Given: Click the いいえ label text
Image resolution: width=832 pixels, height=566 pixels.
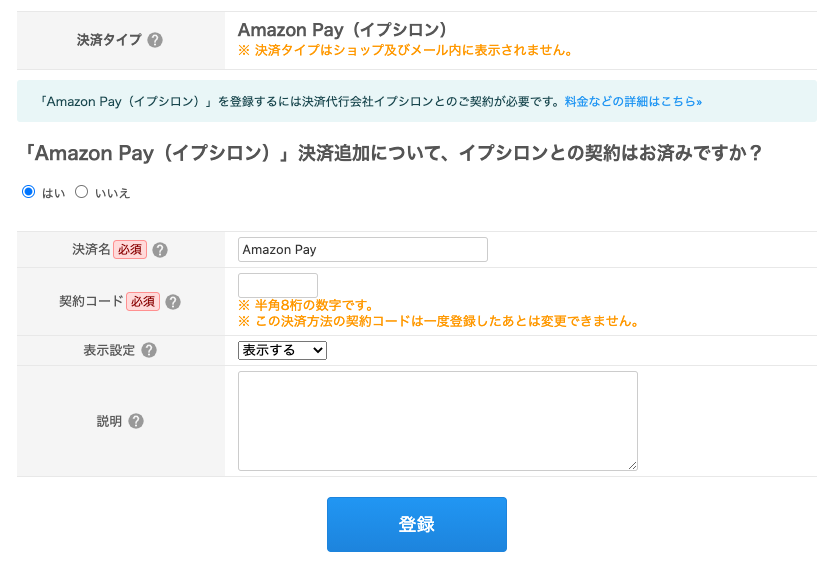Looking at the screenshot, I should pyautogui.click(x=112, y=193).
